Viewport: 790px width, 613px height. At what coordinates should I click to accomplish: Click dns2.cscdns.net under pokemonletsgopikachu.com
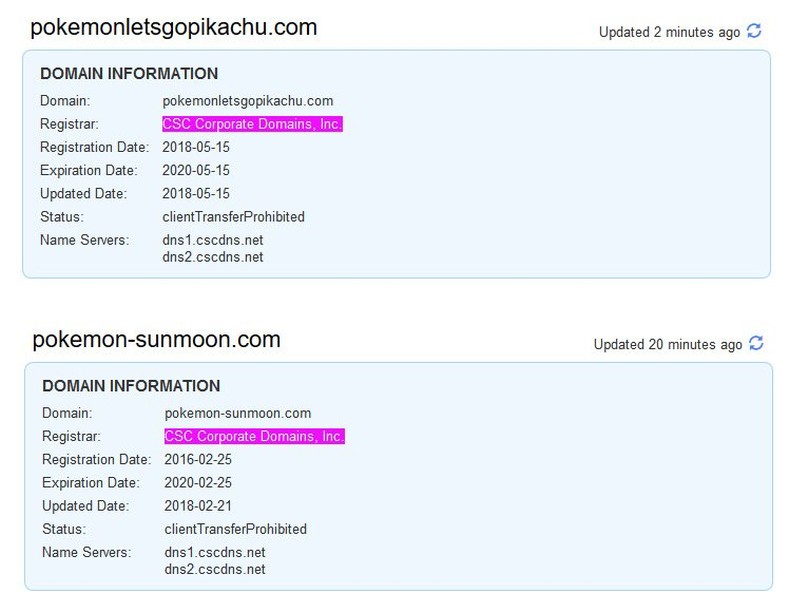pos(212,257)
